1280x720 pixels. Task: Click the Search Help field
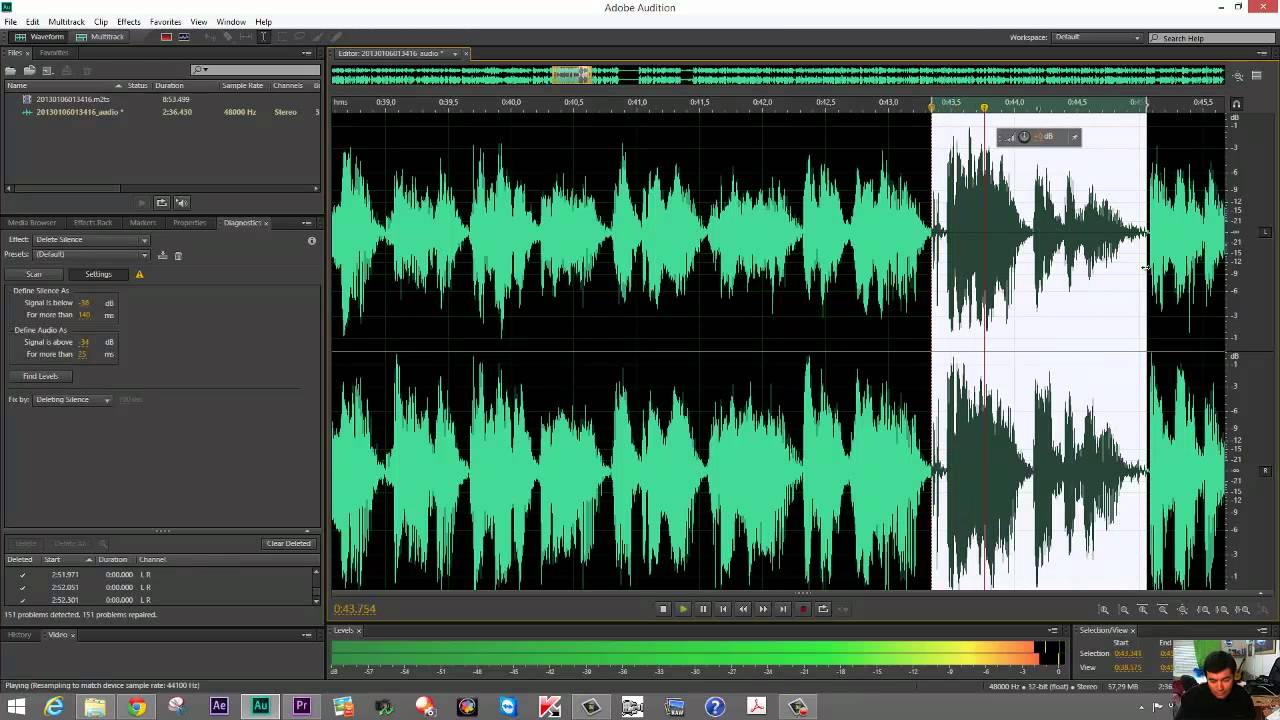[1210, 38]
